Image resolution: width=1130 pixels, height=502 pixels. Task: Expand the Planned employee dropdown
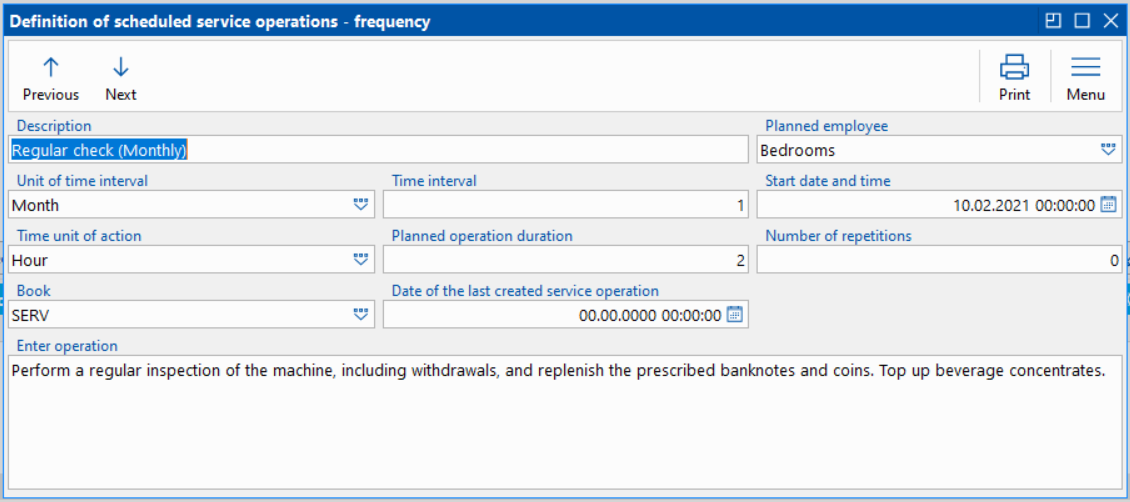click(x=1108, y=150)
